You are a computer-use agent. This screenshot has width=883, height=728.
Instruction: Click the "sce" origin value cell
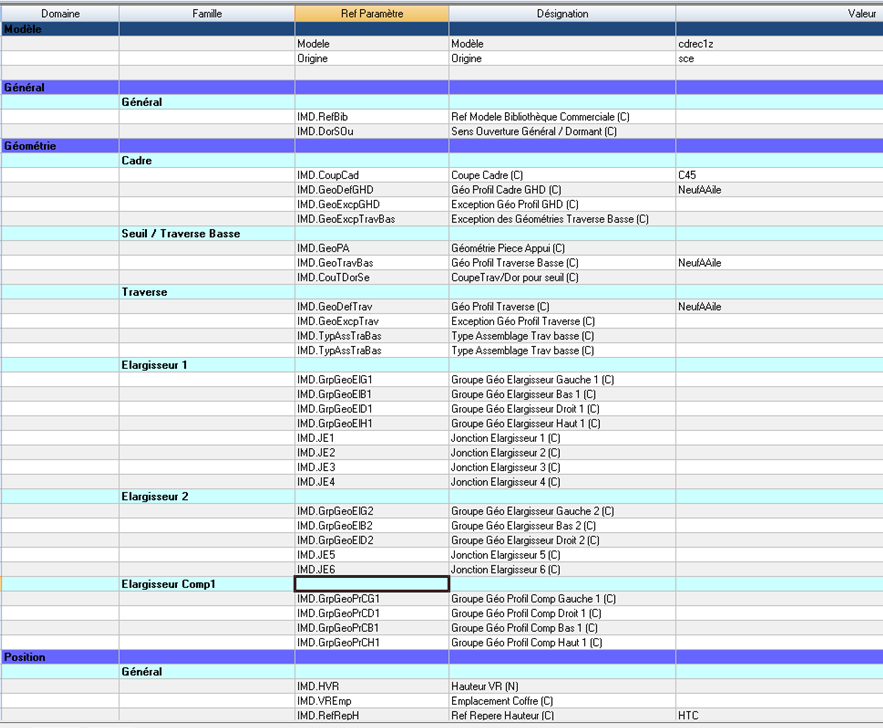778,59
